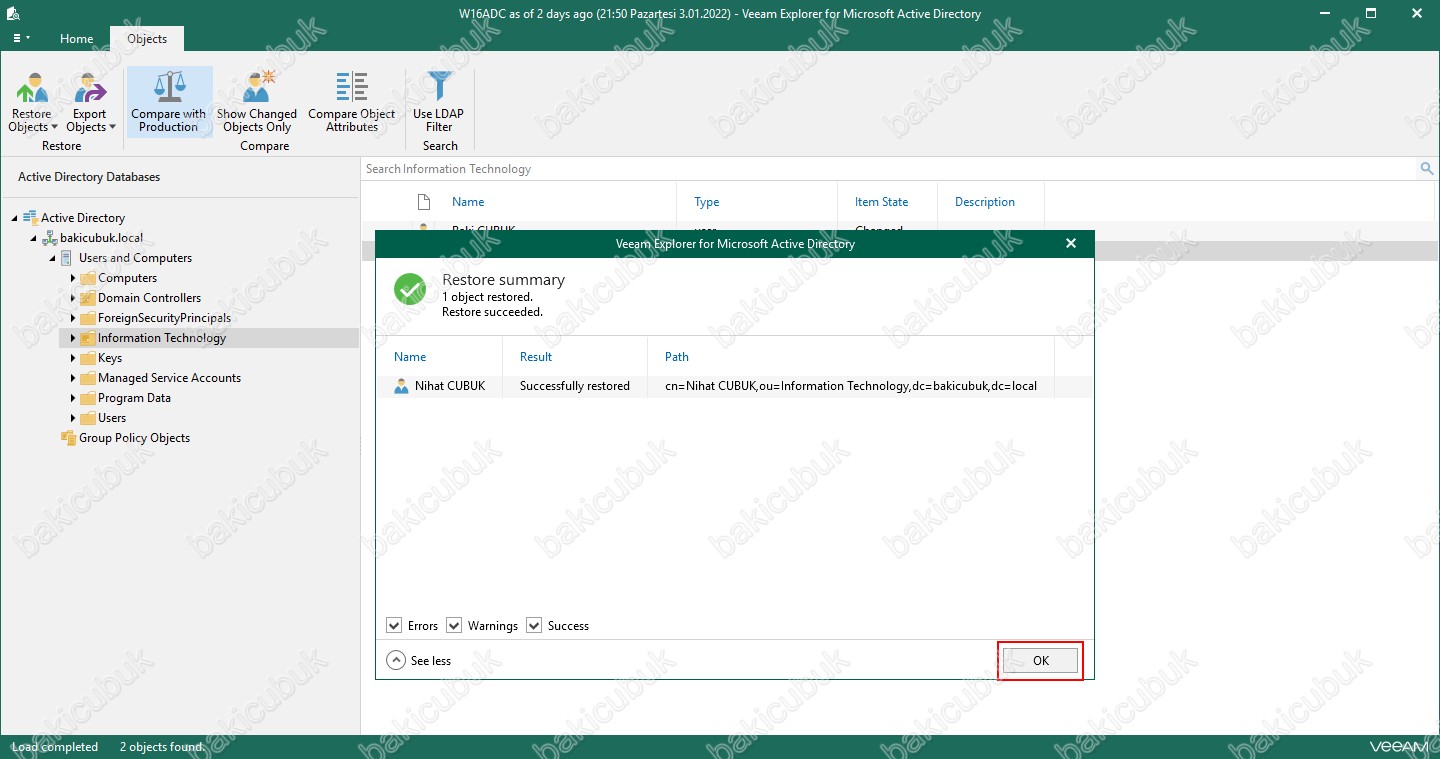Click the Search Information Technology field
The height and width of the screenshot is (759, 1440).
click(x=890, y=169)
